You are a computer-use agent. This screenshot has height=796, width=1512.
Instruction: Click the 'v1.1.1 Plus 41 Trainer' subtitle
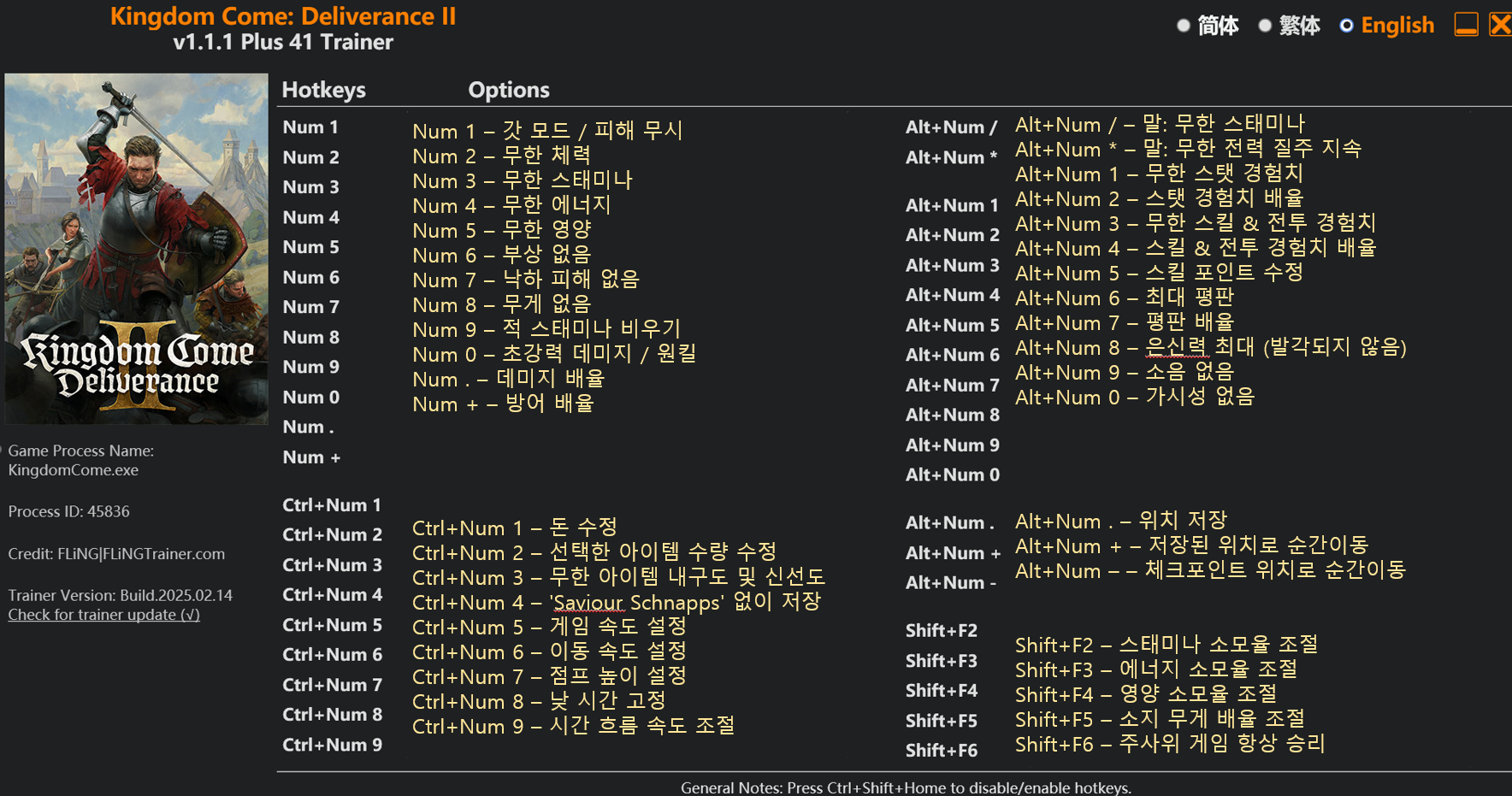(x=283, y=42)
